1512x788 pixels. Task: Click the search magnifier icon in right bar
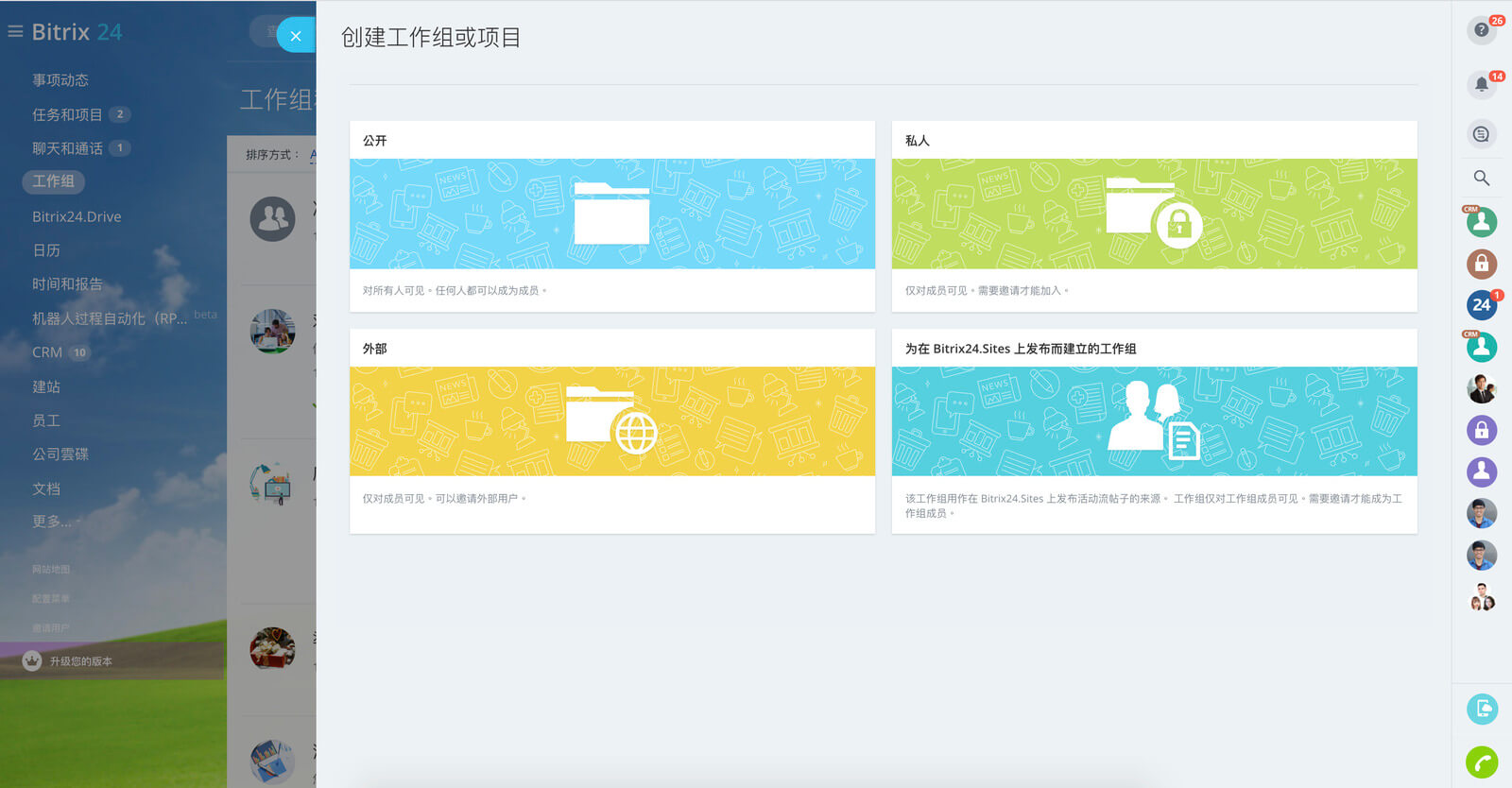tap(1481, 178)
